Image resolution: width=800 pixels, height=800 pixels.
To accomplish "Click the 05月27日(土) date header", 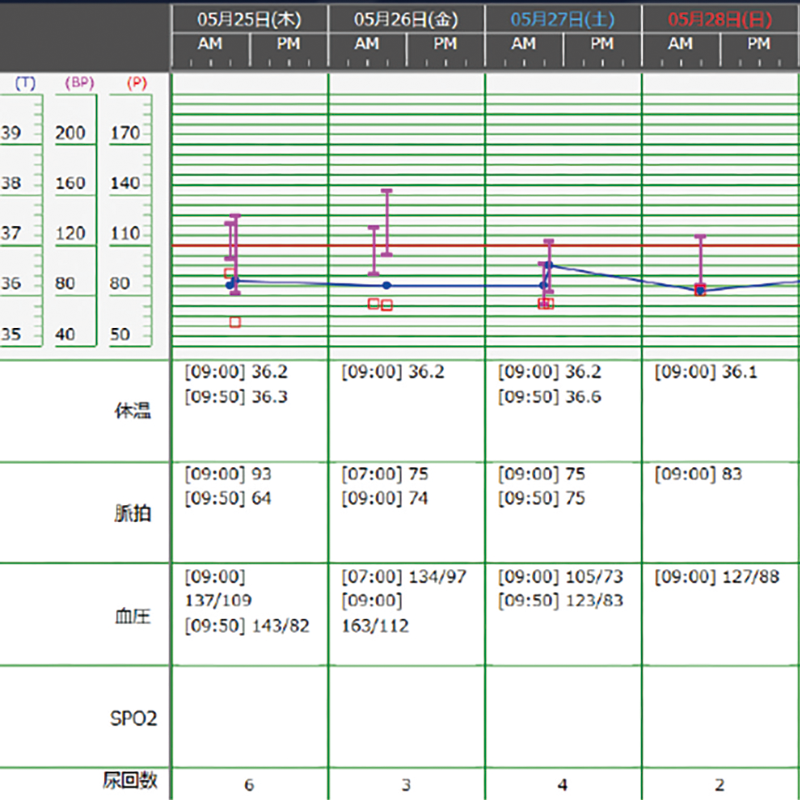I will (x=563, y=18).
